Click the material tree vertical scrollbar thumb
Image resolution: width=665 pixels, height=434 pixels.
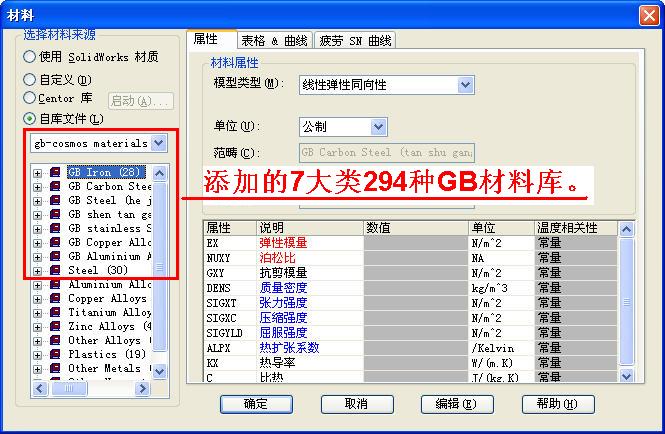click(160, 267)
